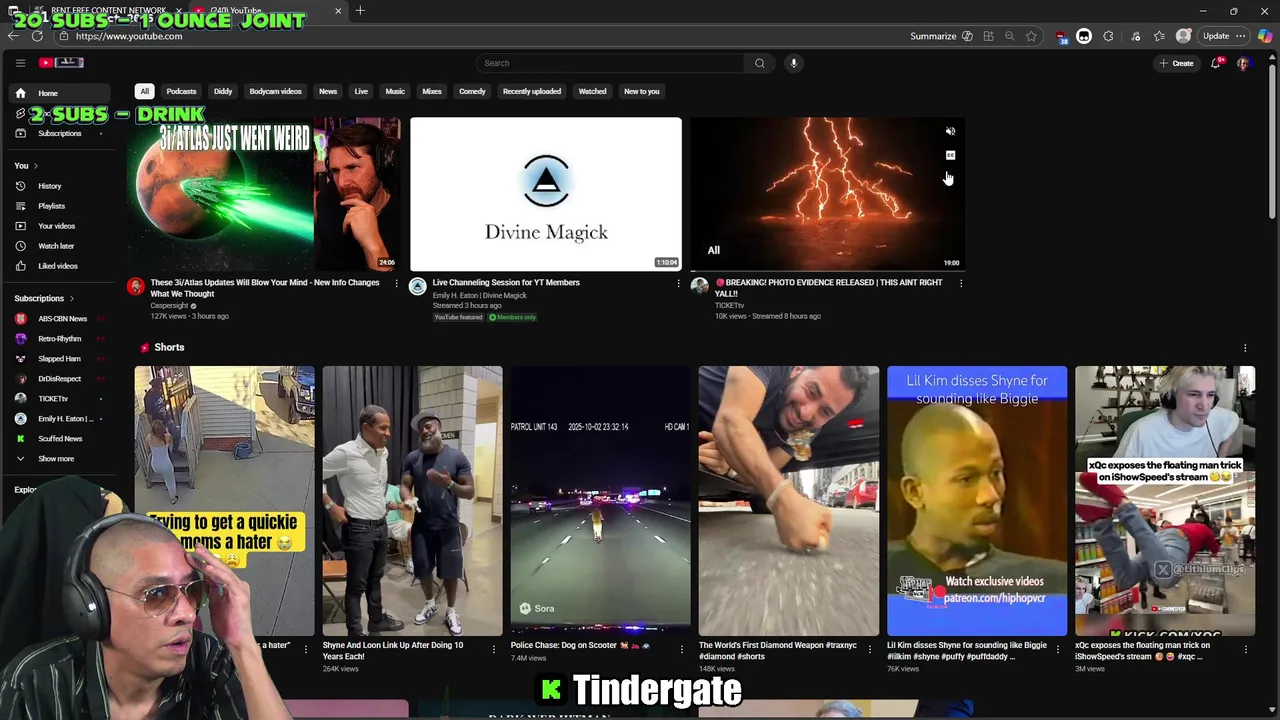Image resolution: width=1280 pixels, height=720 pixels.
Task: Click the YouTube logo
Action: point(62,63)
